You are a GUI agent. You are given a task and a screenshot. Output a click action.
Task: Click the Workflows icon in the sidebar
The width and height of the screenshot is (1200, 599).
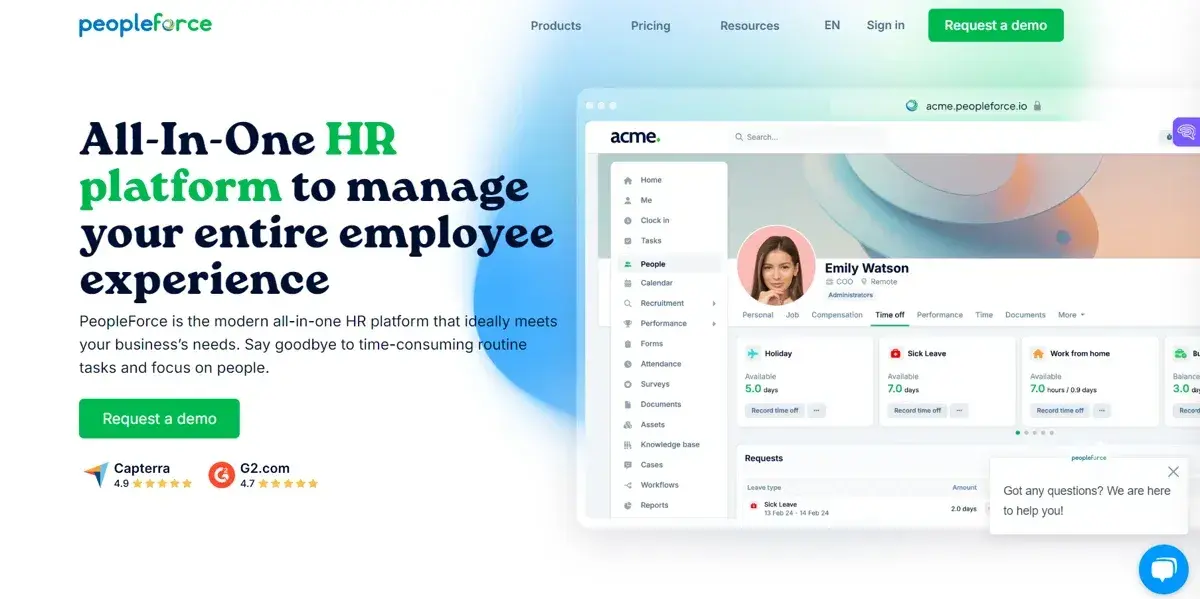(628, 484)
